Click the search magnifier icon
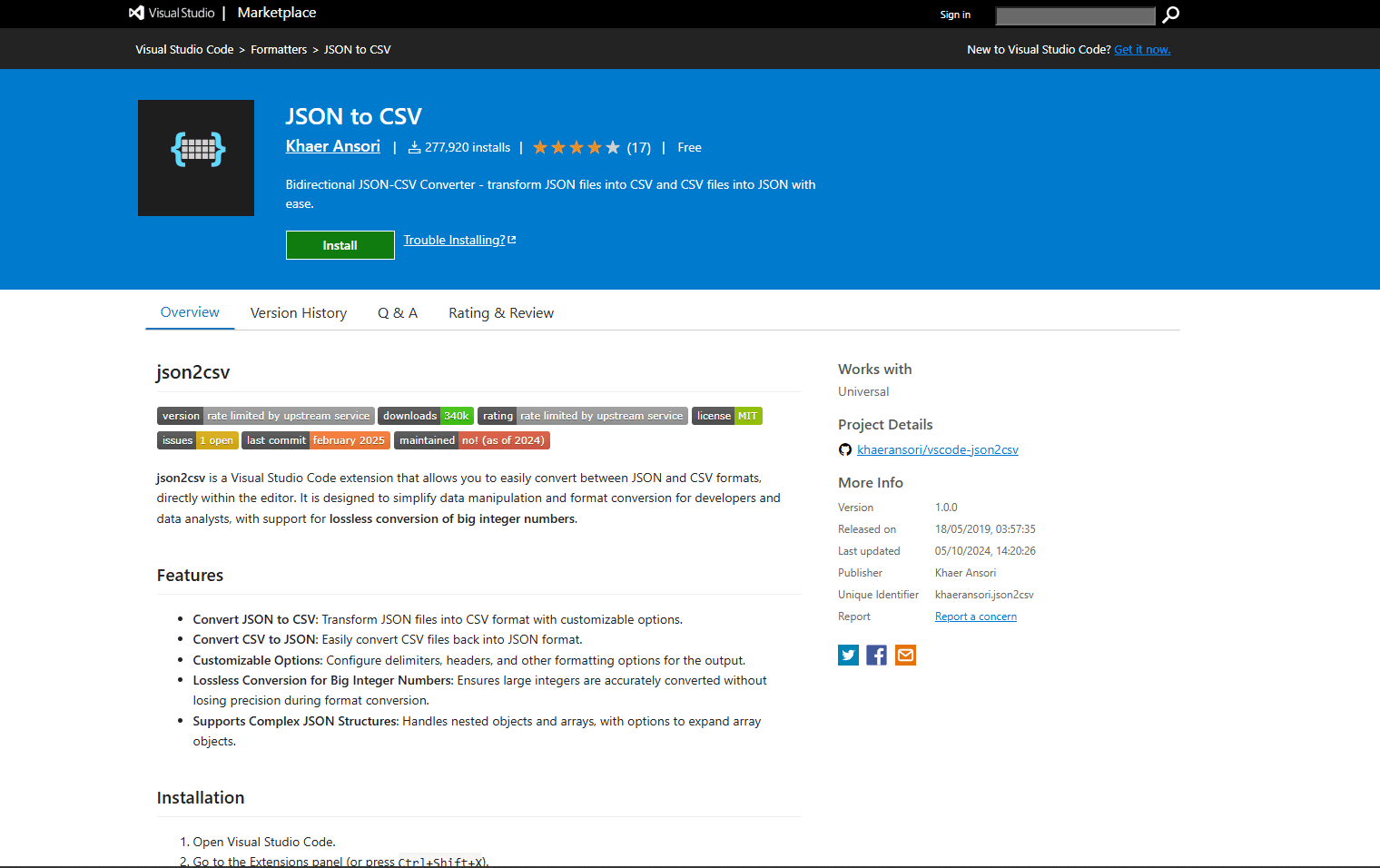 (x=1171, y=15)
